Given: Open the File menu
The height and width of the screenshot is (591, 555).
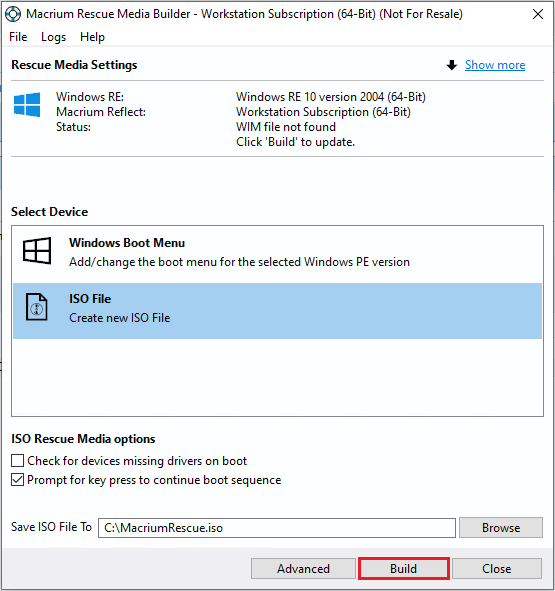Looking at the screenshot, I should [x=18, y=37].
